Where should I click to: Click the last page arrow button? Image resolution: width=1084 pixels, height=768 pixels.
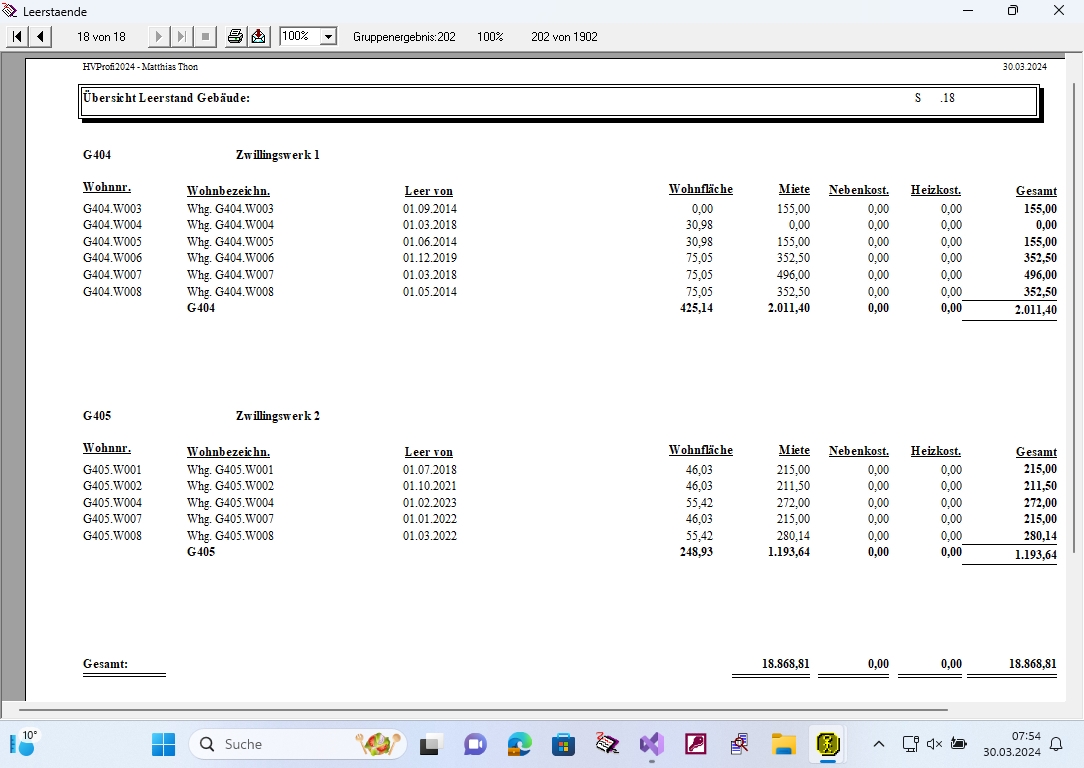(182, 37)
